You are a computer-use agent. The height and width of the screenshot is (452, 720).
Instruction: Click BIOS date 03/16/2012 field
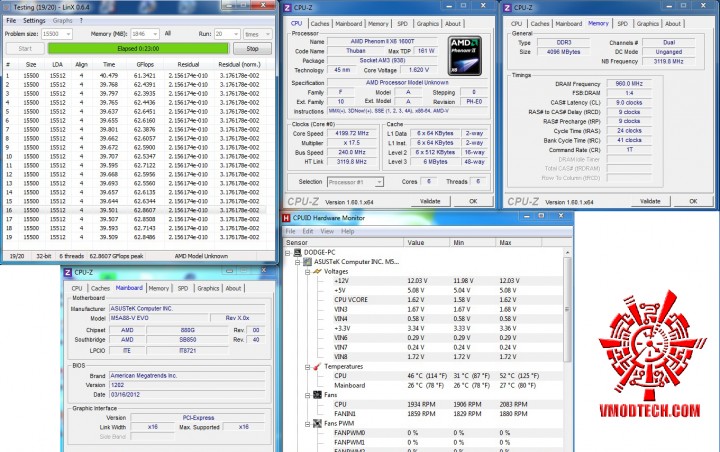click(187, 395)
